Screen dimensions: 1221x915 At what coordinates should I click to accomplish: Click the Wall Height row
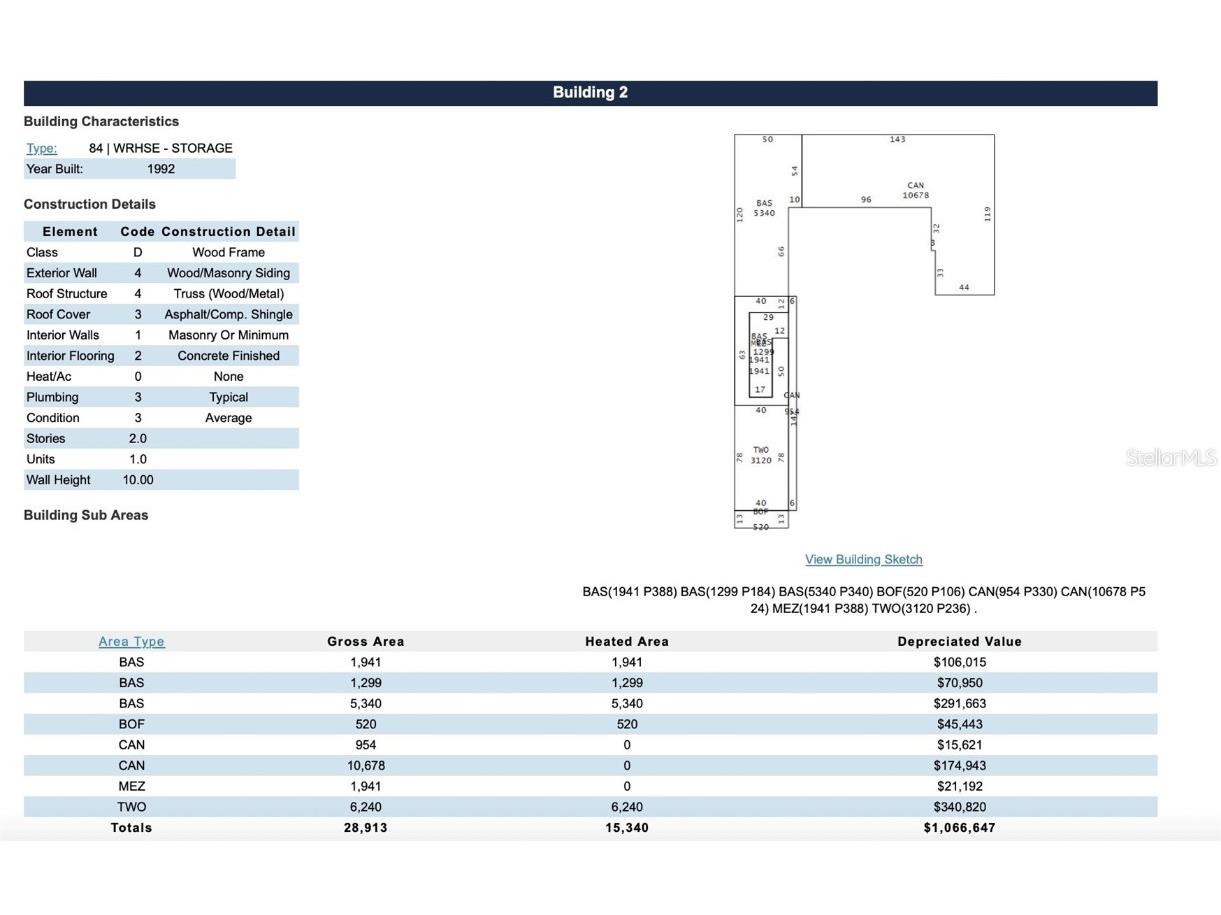pos(160,480)
